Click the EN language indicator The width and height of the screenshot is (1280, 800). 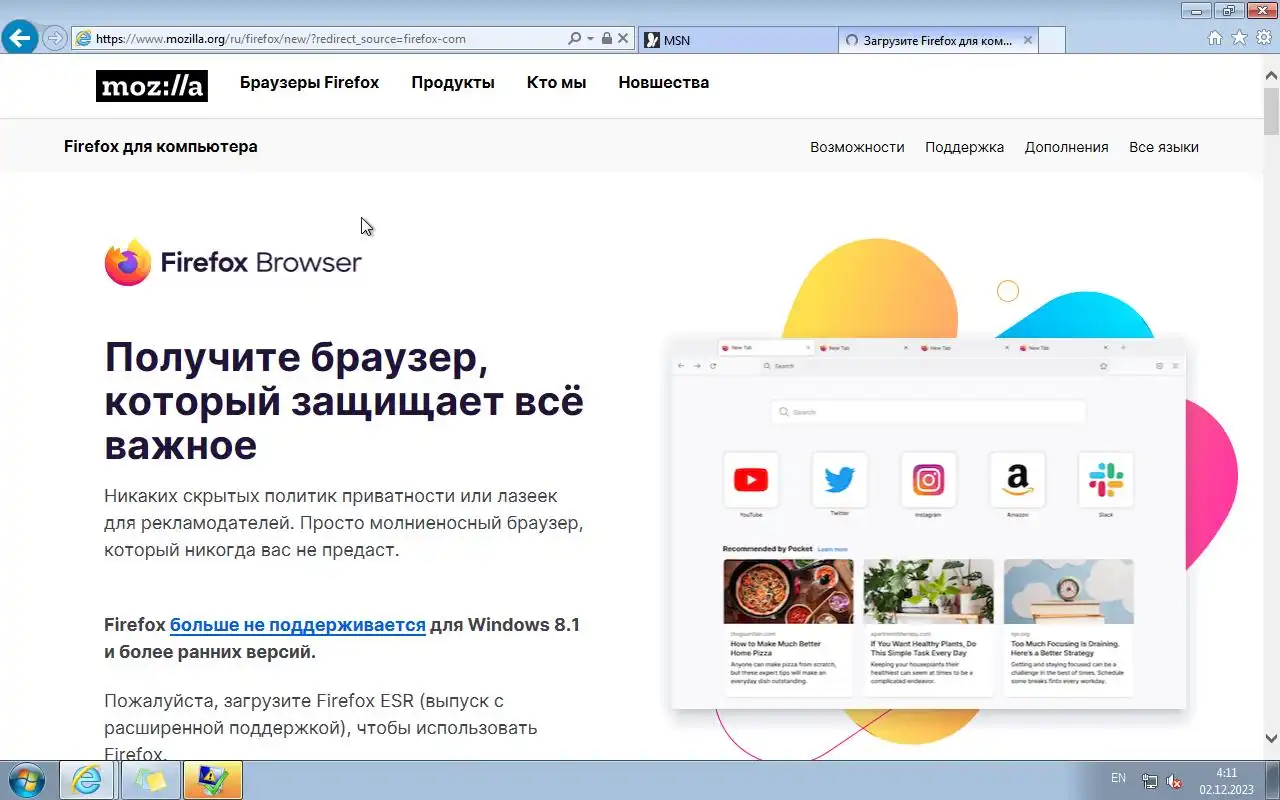coord(1118,778)
